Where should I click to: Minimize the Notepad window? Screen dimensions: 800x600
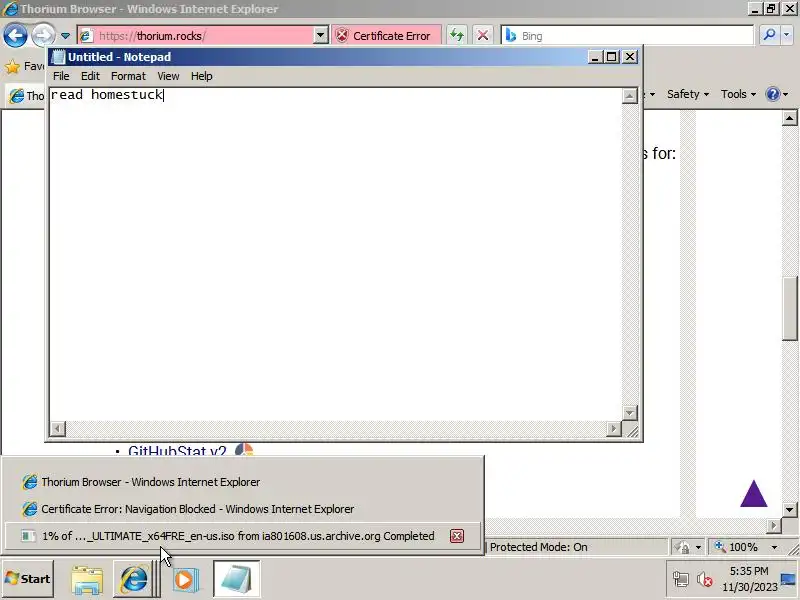tap(594, 57)
